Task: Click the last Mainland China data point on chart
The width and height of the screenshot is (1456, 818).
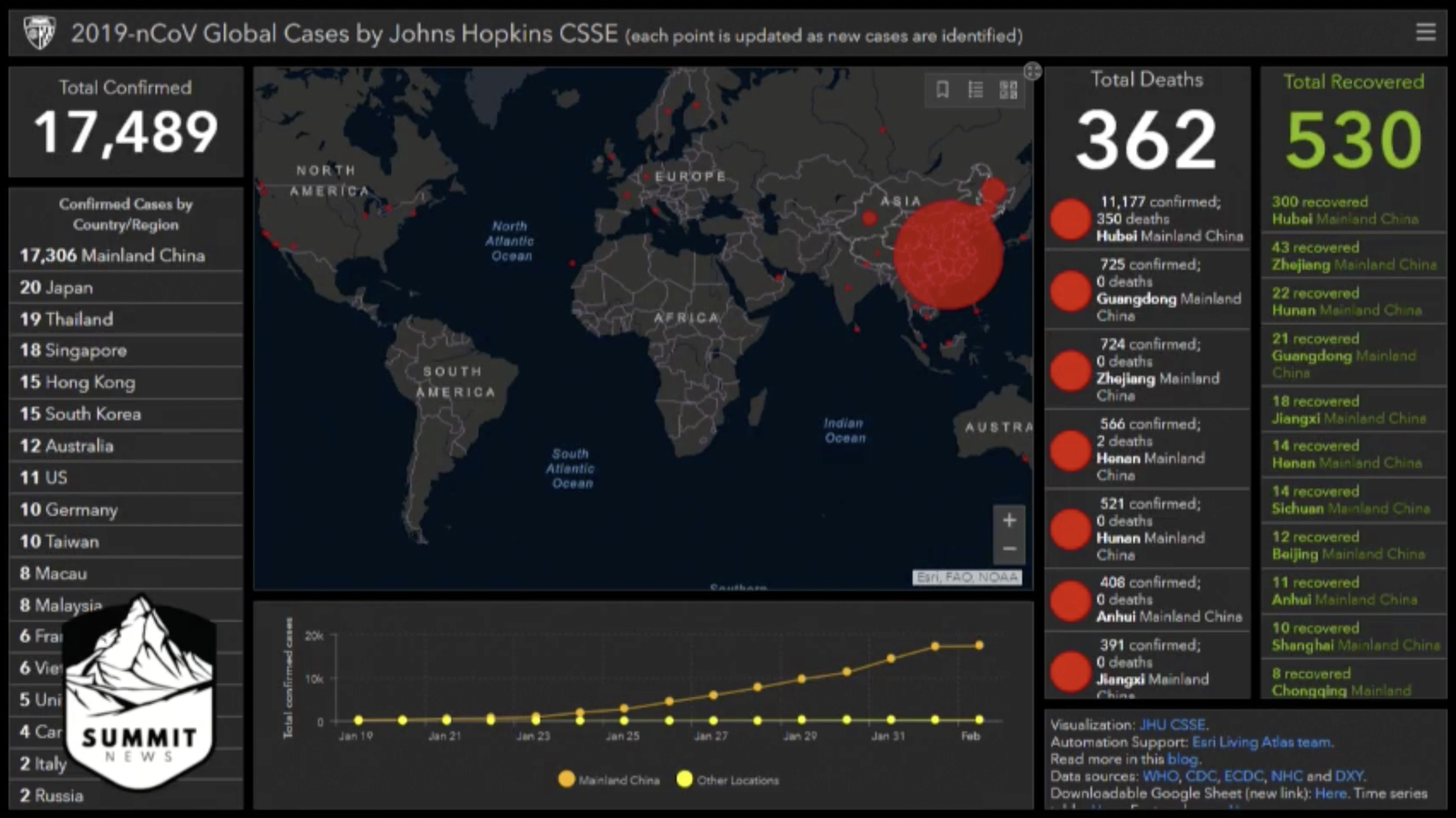Action: (979, 645)
